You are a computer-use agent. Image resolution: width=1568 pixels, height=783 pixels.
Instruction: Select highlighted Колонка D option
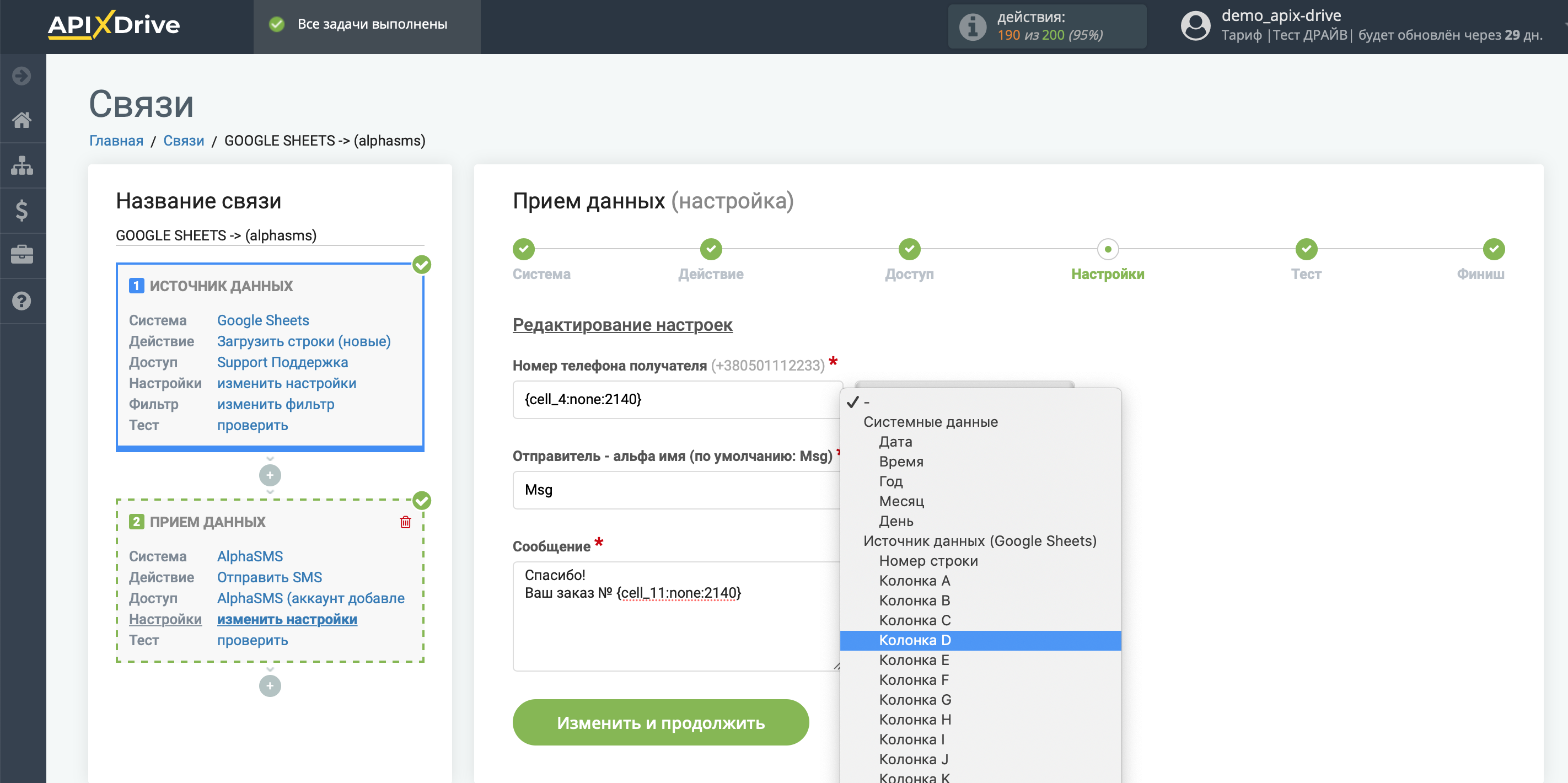pos(981,641)
